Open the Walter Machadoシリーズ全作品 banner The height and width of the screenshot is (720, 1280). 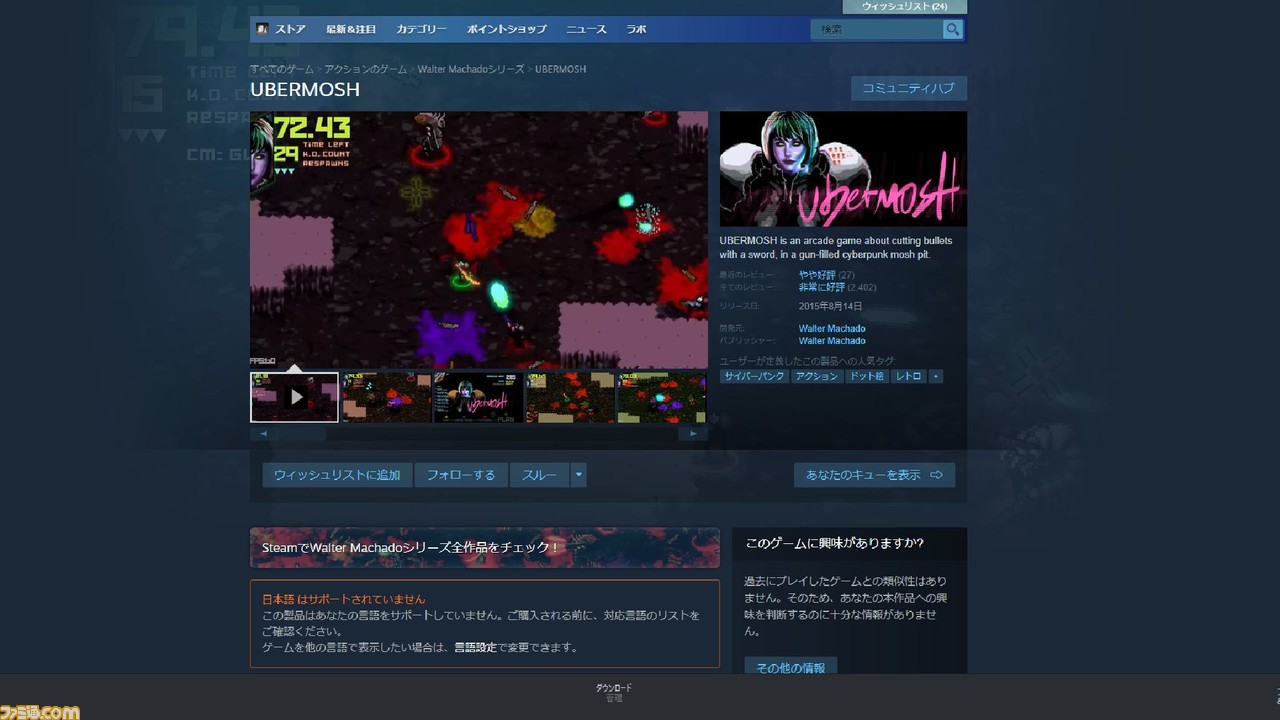(x=485, y=548)
